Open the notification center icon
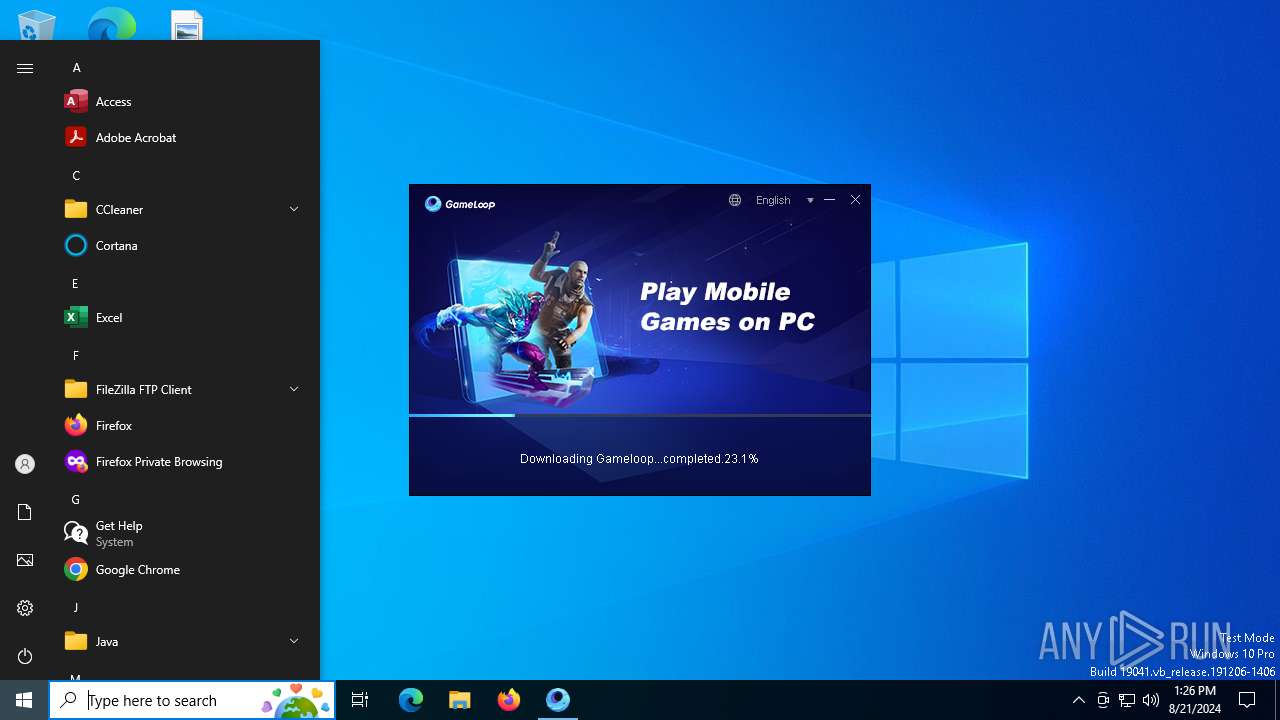1280x720 pixels. tap(1247, 700)
